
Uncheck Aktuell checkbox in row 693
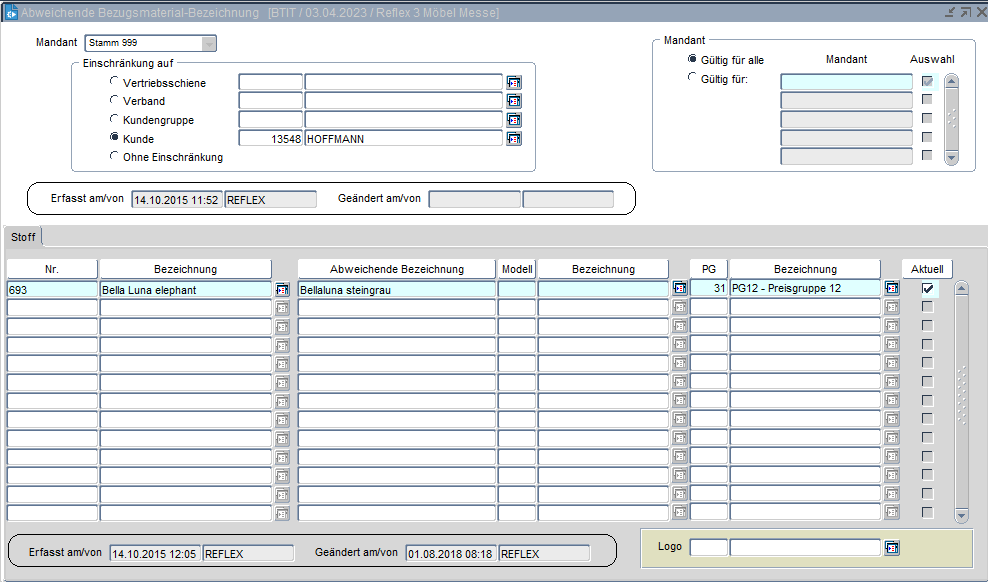pyautogui.click(x=928, y=289)
